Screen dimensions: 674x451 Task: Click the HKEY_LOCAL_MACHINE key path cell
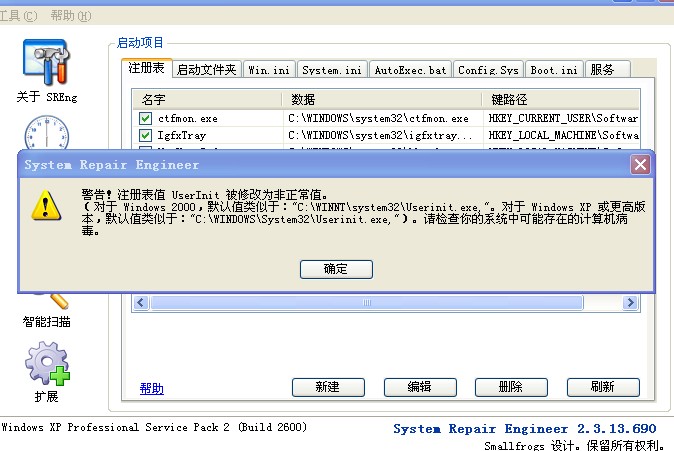point(563,136)
